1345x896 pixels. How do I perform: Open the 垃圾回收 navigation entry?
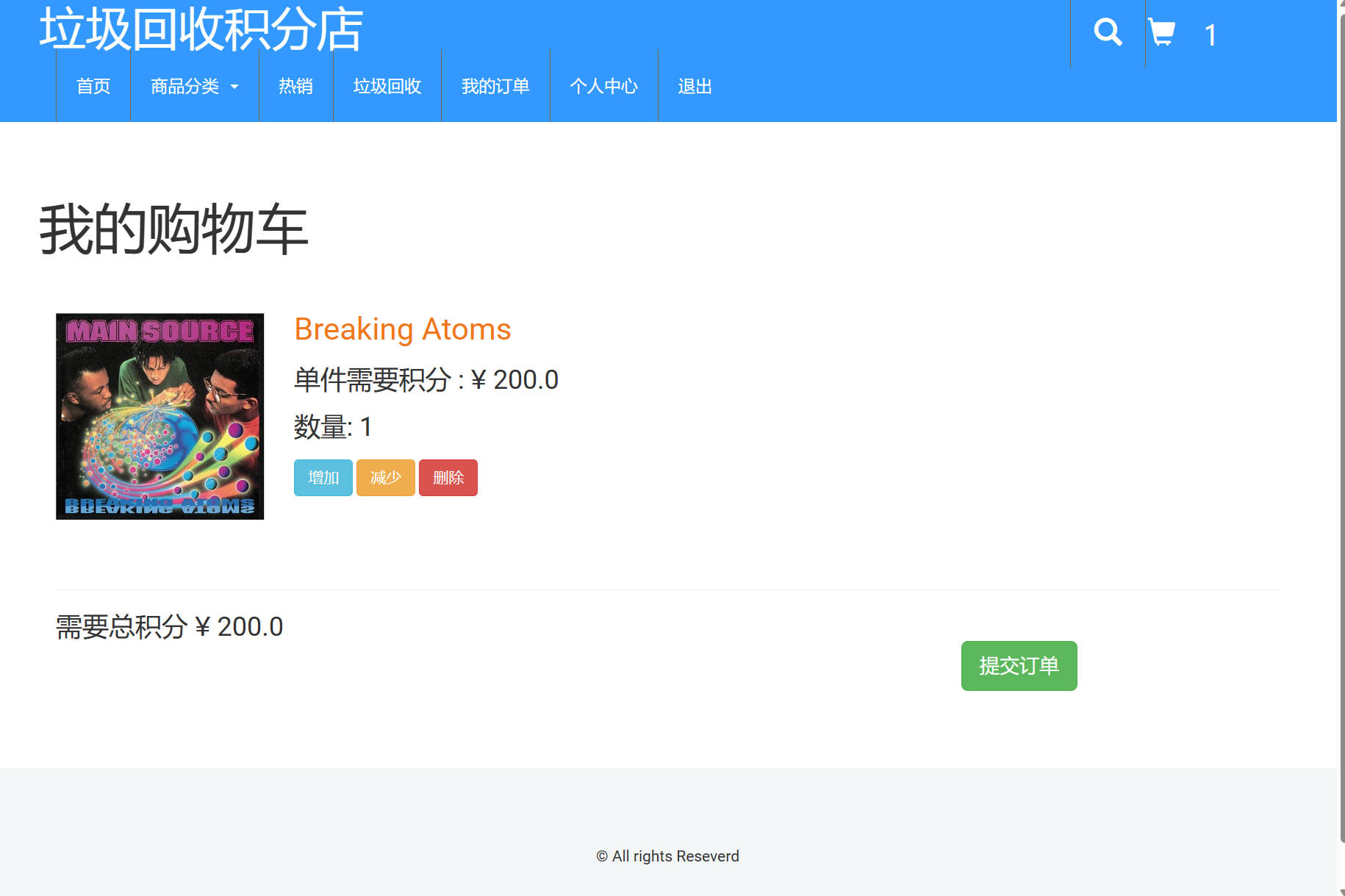(x=387, y=86)
